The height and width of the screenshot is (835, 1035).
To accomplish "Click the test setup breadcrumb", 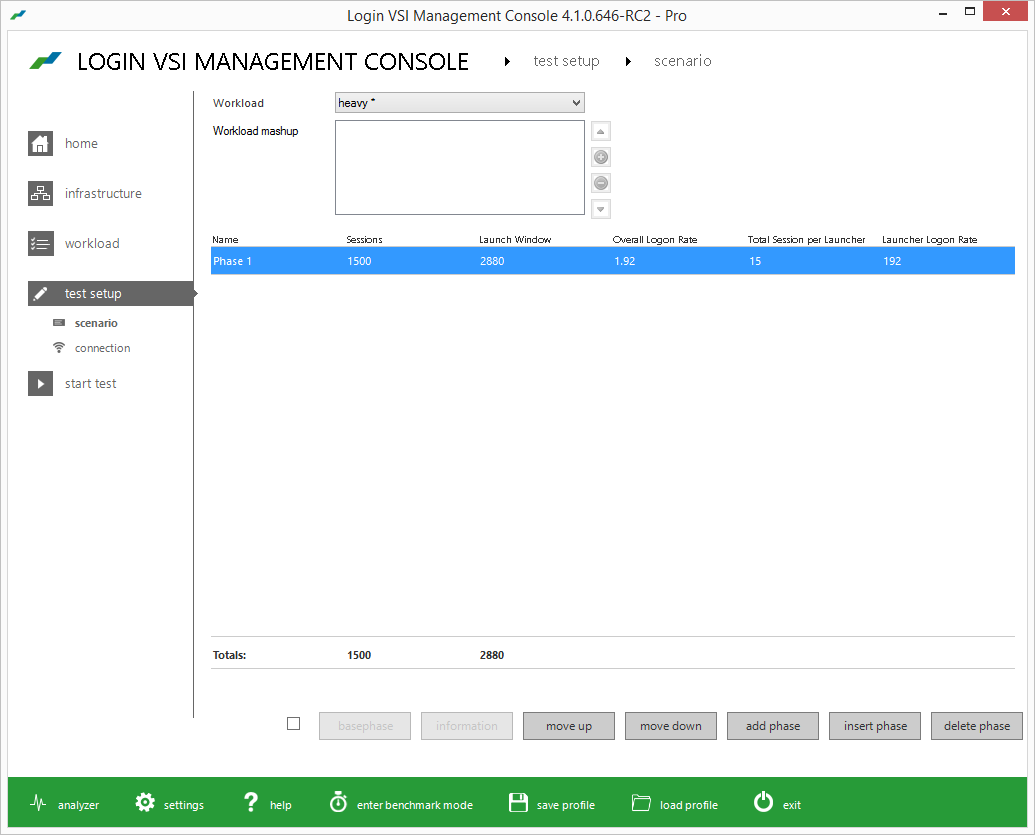I will point(566,61).
